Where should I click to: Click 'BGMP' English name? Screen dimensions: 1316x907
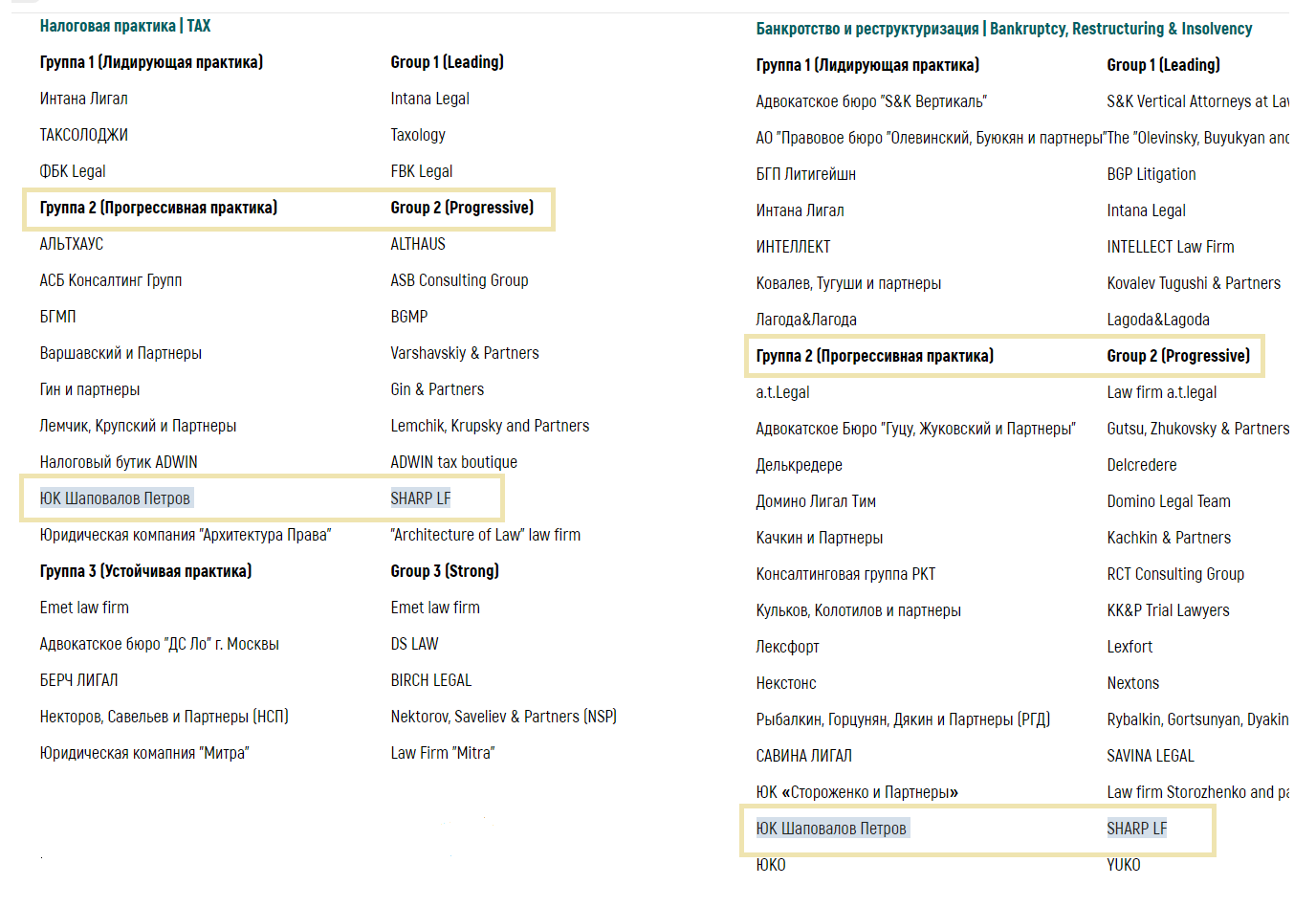tap(409, 317)
